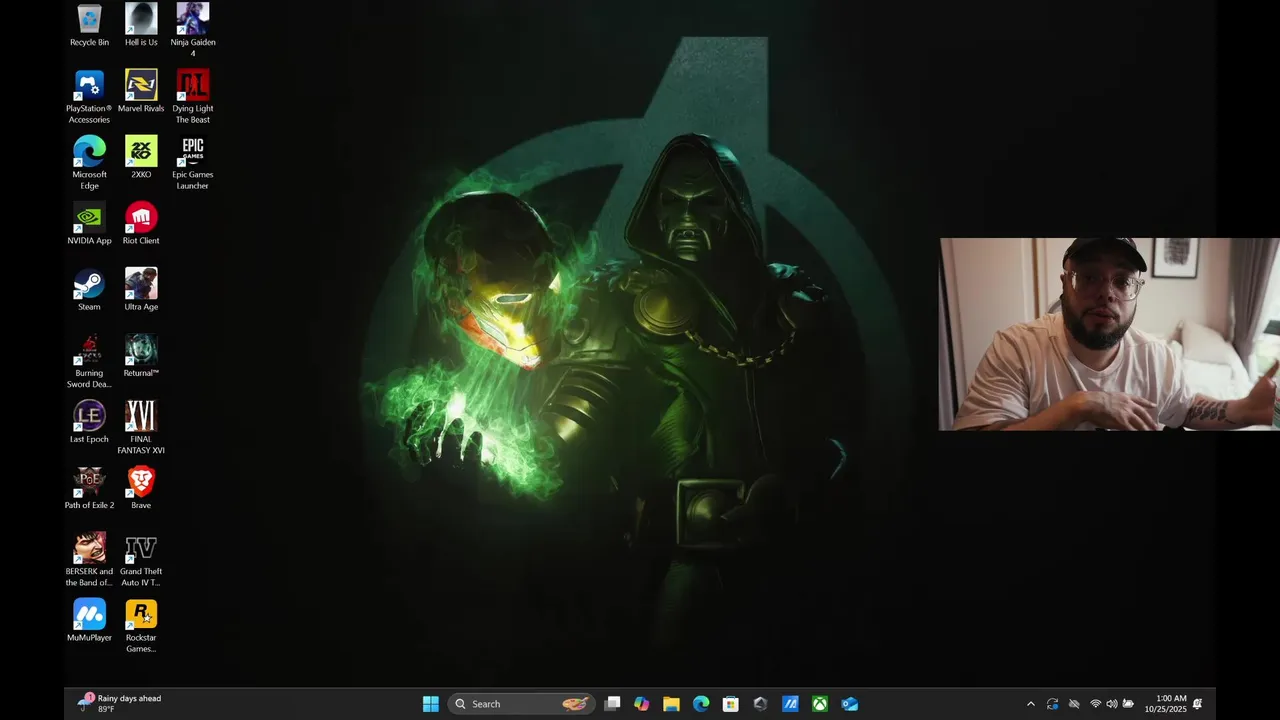The width and height of the screenshot is (1280, 720).
Task: Open Outlook from the taskbar
Action: click(849, 704)
